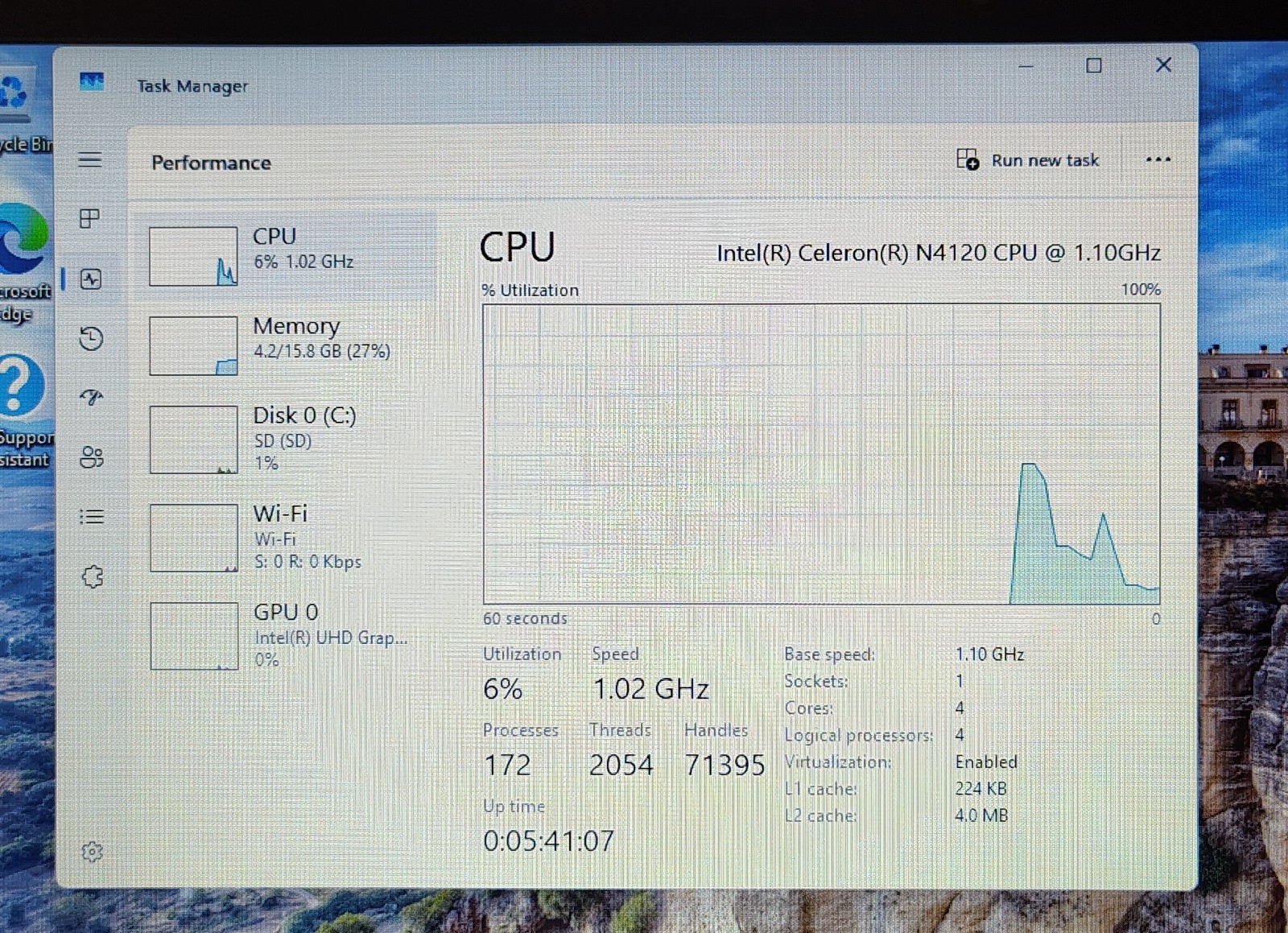Image resolution: width=1288 pixels, height=933 pixels.
Task: Open the Microsoft Edge desktop icon
Action: click(x=24, y=262)
